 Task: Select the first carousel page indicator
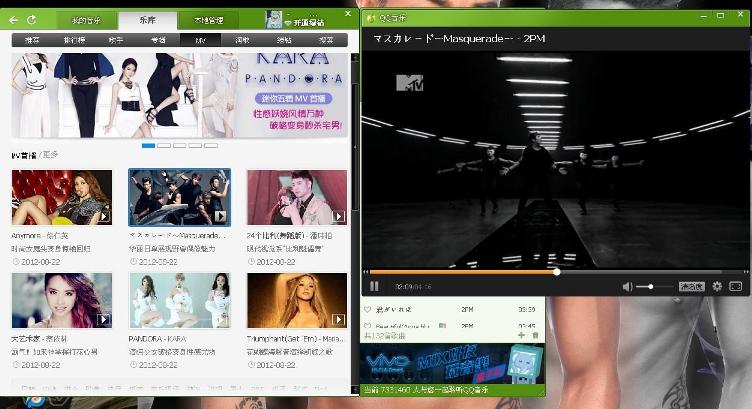pos(148,145)
